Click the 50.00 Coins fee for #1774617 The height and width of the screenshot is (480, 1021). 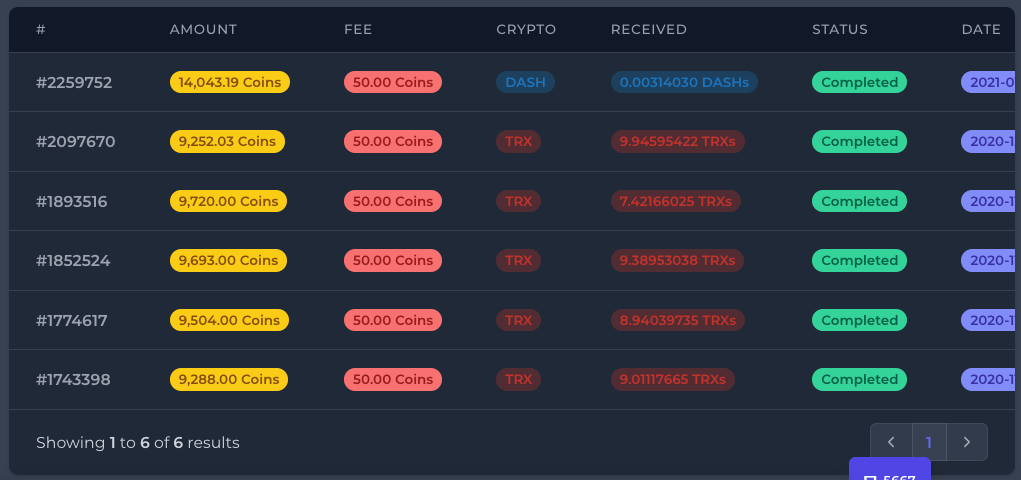coord(393,320)
